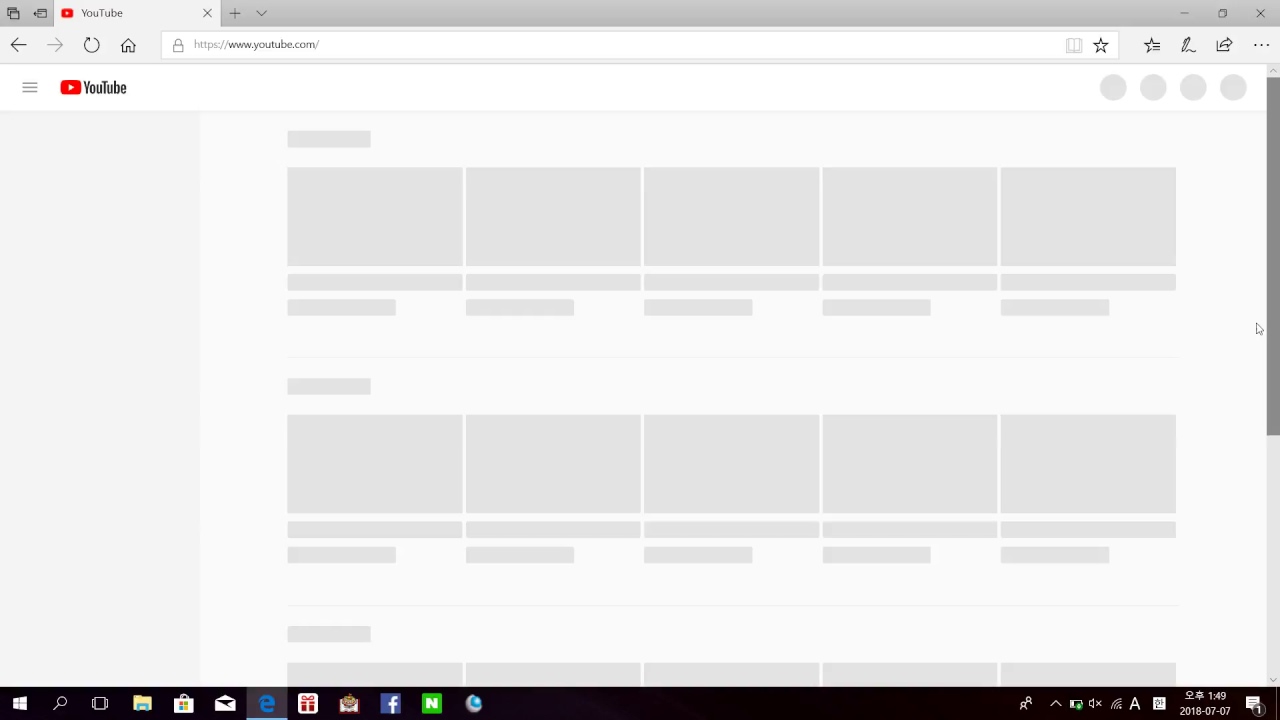Go to the YouTube logo home link
The image size is (1280, 720).
tap(93, 88)
